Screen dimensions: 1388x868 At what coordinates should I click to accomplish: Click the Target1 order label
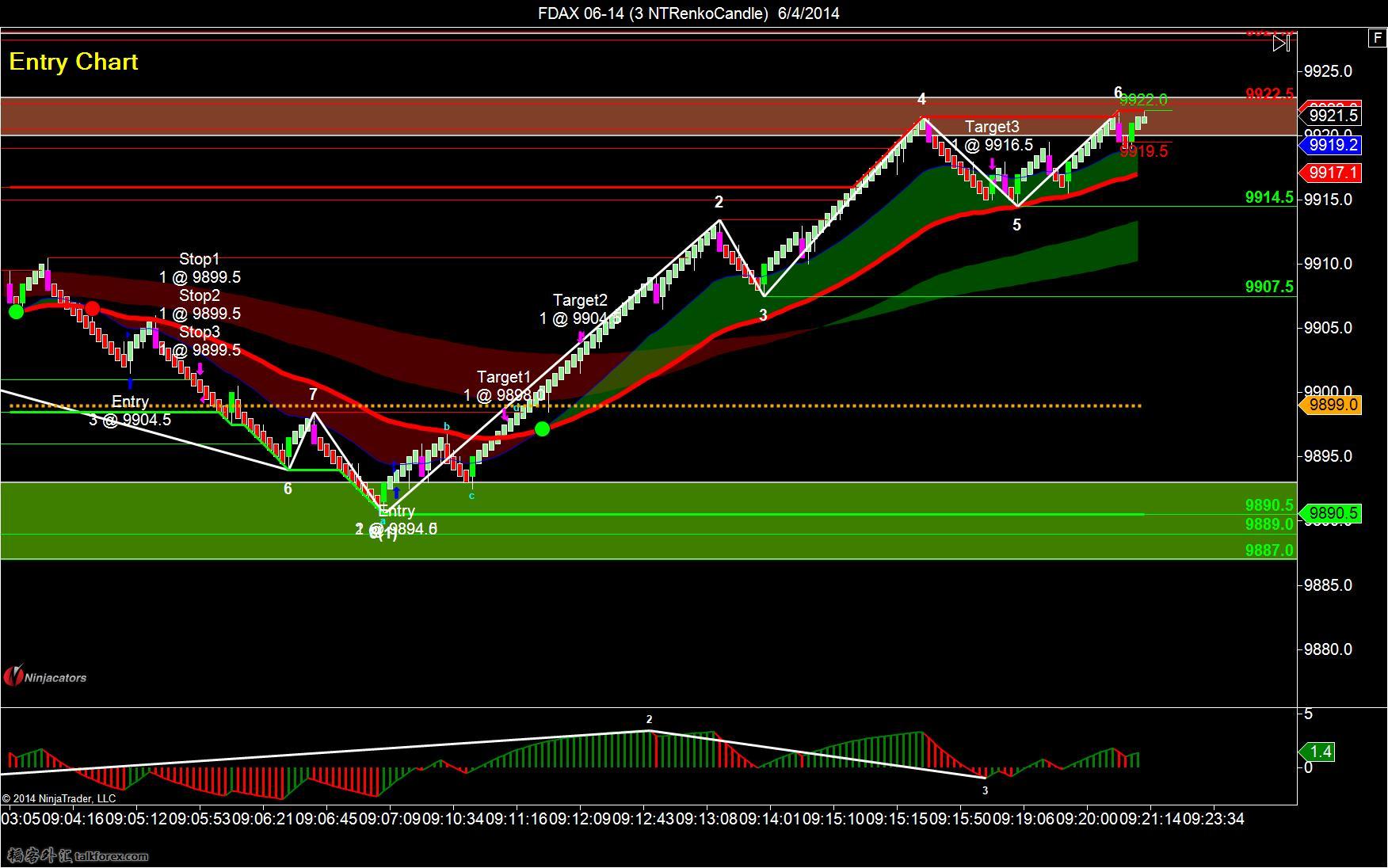(x=504, y=386)
